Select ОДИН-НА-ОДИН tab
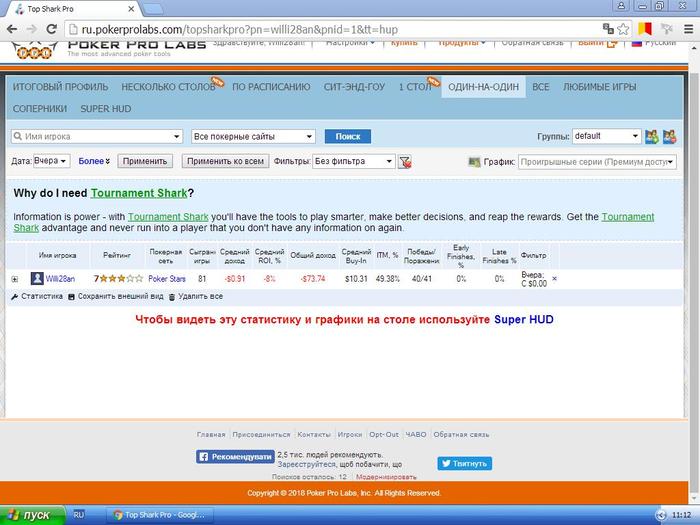 483,87
